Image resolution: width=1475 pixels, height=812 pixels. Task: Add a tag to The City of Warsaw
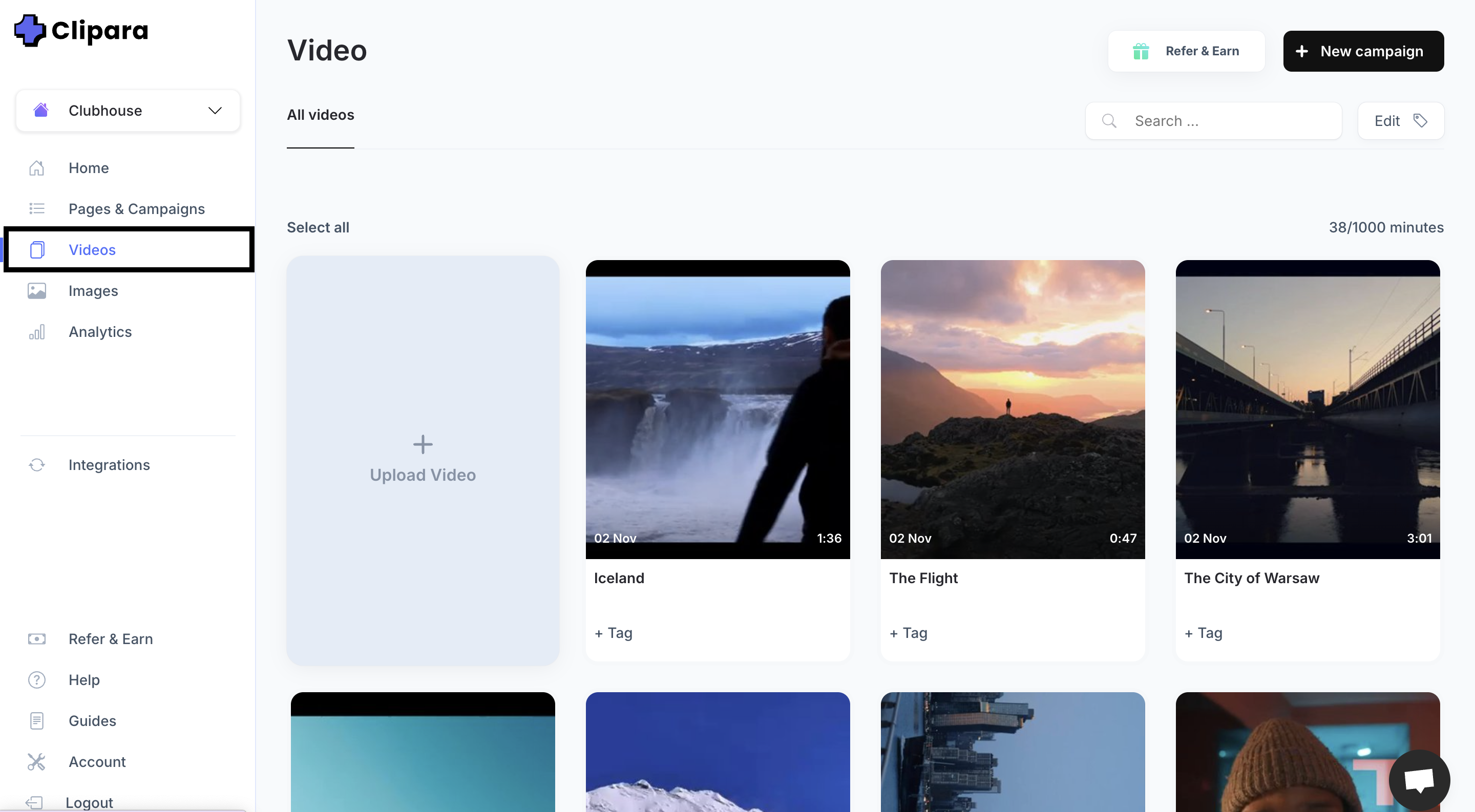[1203, 633]
